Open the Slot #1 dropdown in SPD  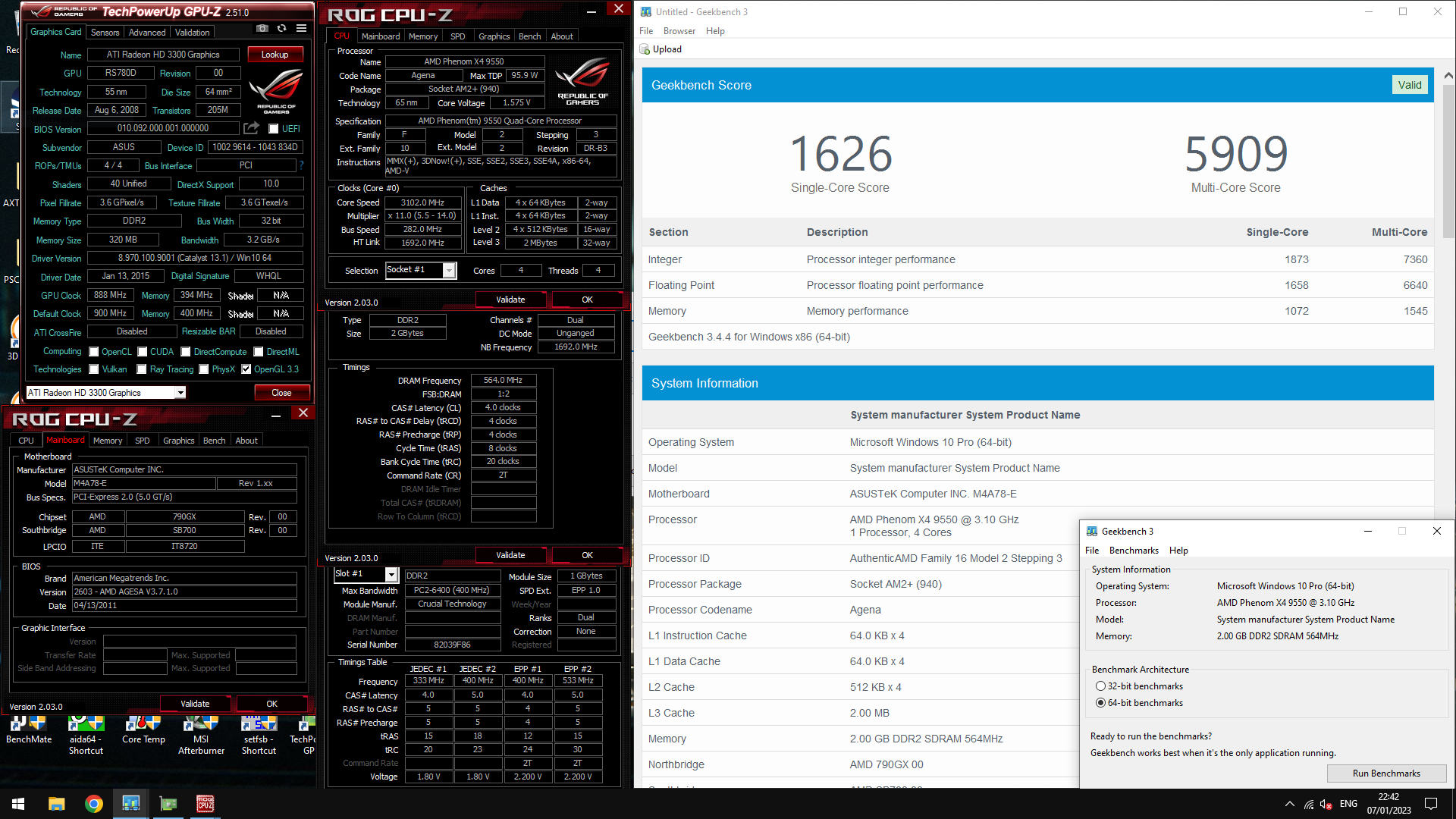[x=391, y=574]
